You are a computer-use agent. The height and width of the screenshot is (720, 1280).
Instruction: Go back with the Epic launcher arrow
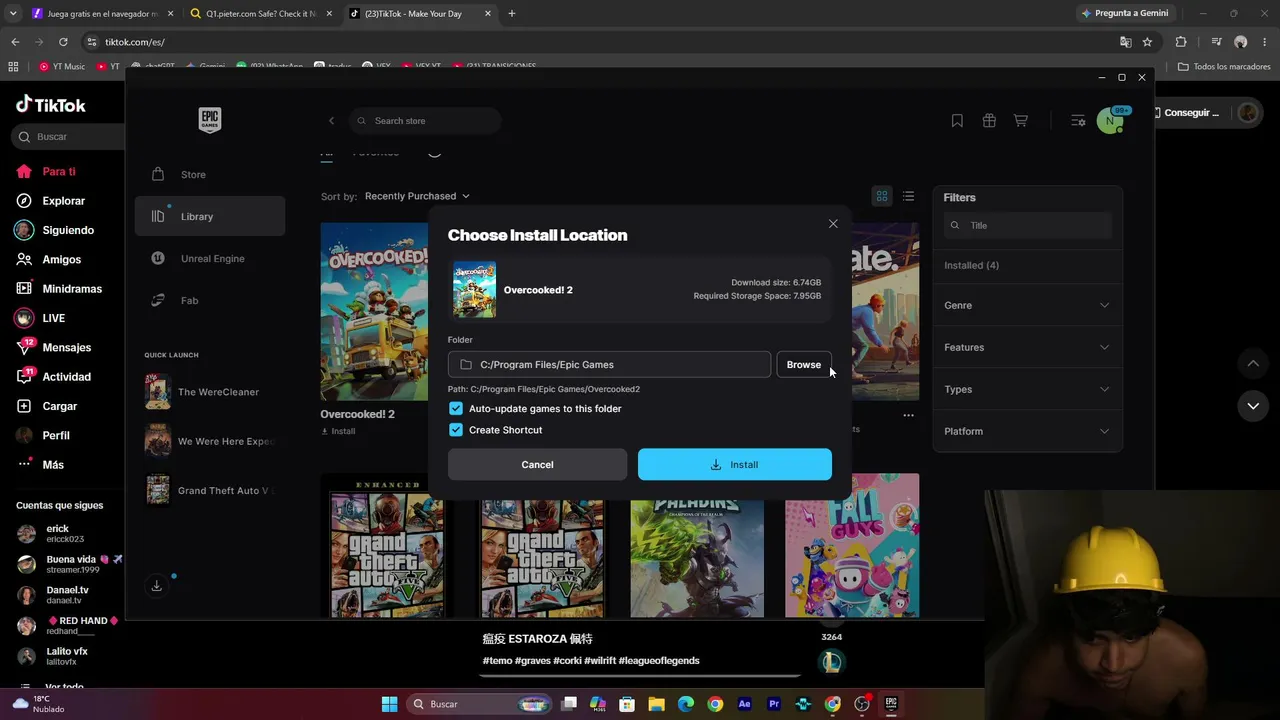click(332, 121)
